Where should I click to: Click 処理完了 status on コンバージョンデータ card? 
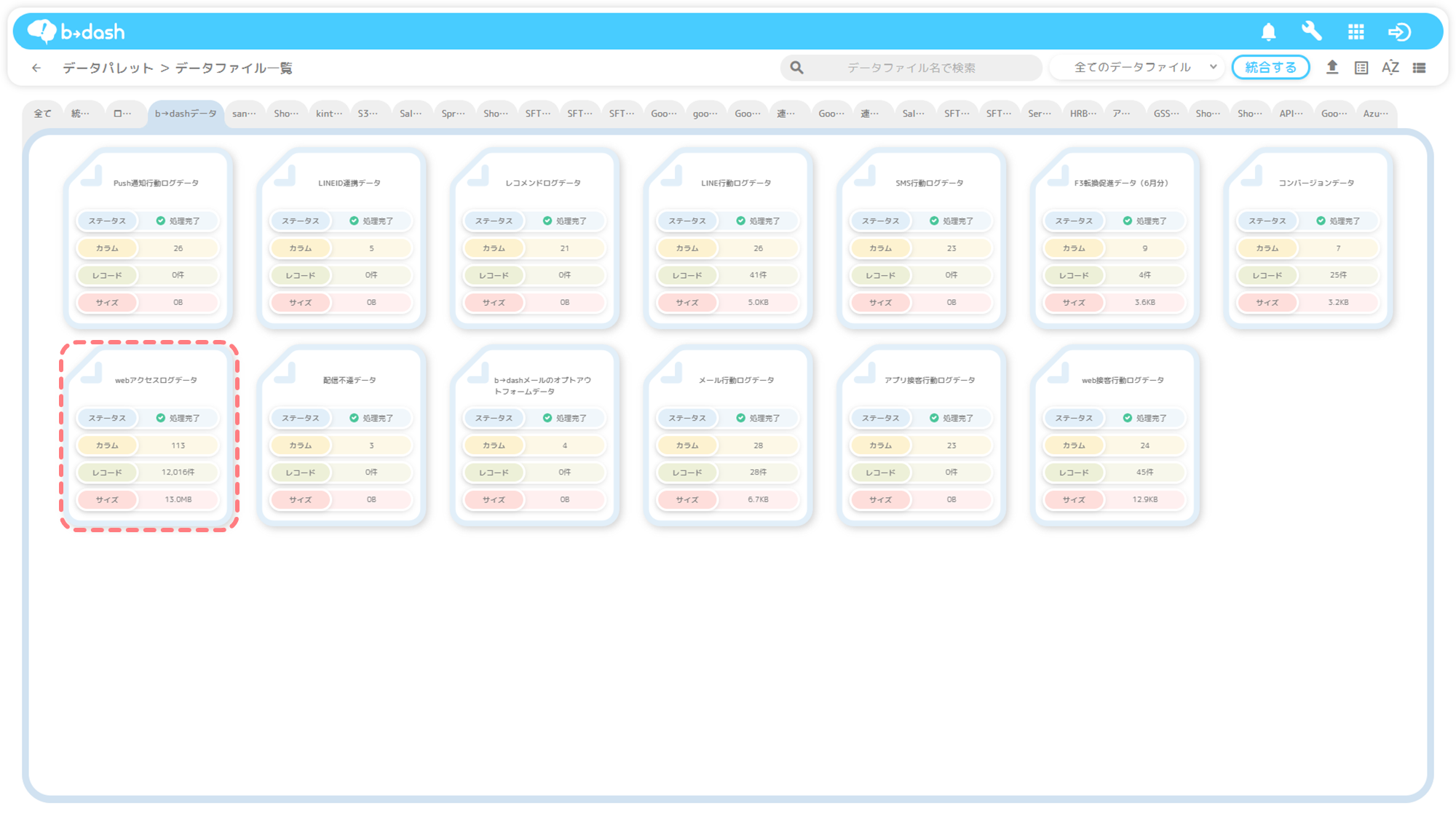(1338, 221)
